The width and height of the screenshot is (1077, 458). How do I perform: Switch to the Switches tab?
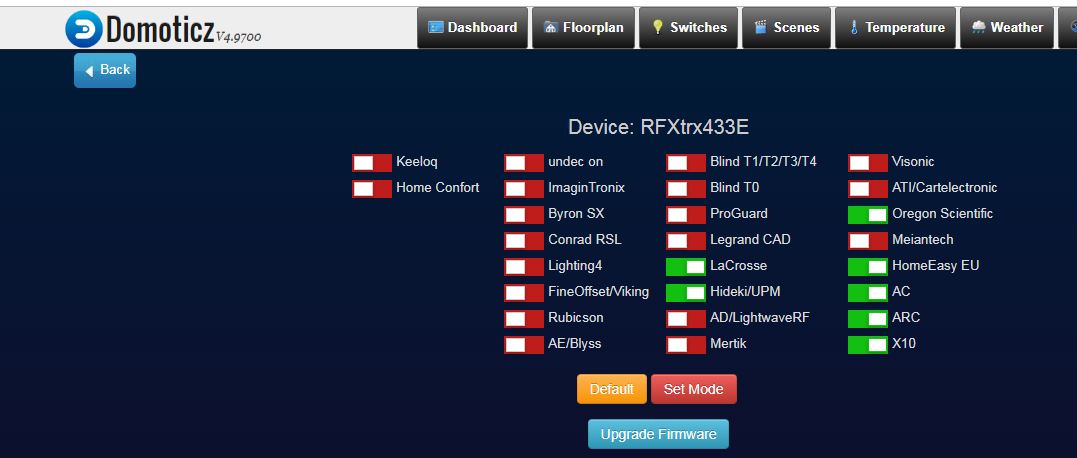tap(689, 27)
